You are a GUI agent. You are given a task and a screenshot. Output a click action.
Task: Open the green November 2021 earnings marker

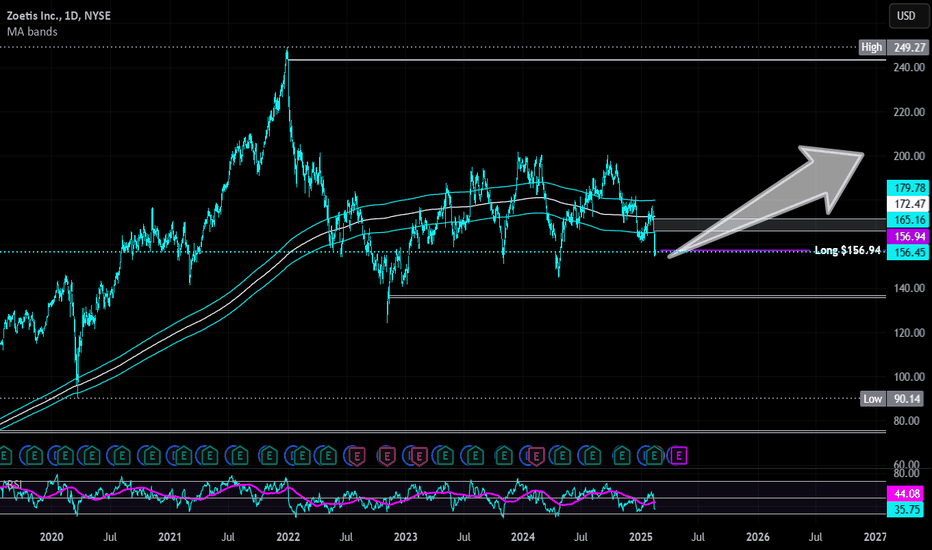[x=269, y=456]
